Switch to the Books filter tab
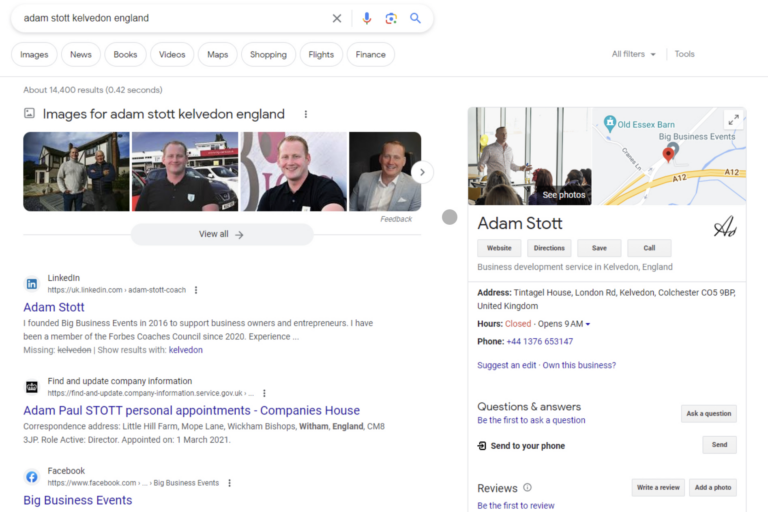768x512 pixels. coord(125,54)
